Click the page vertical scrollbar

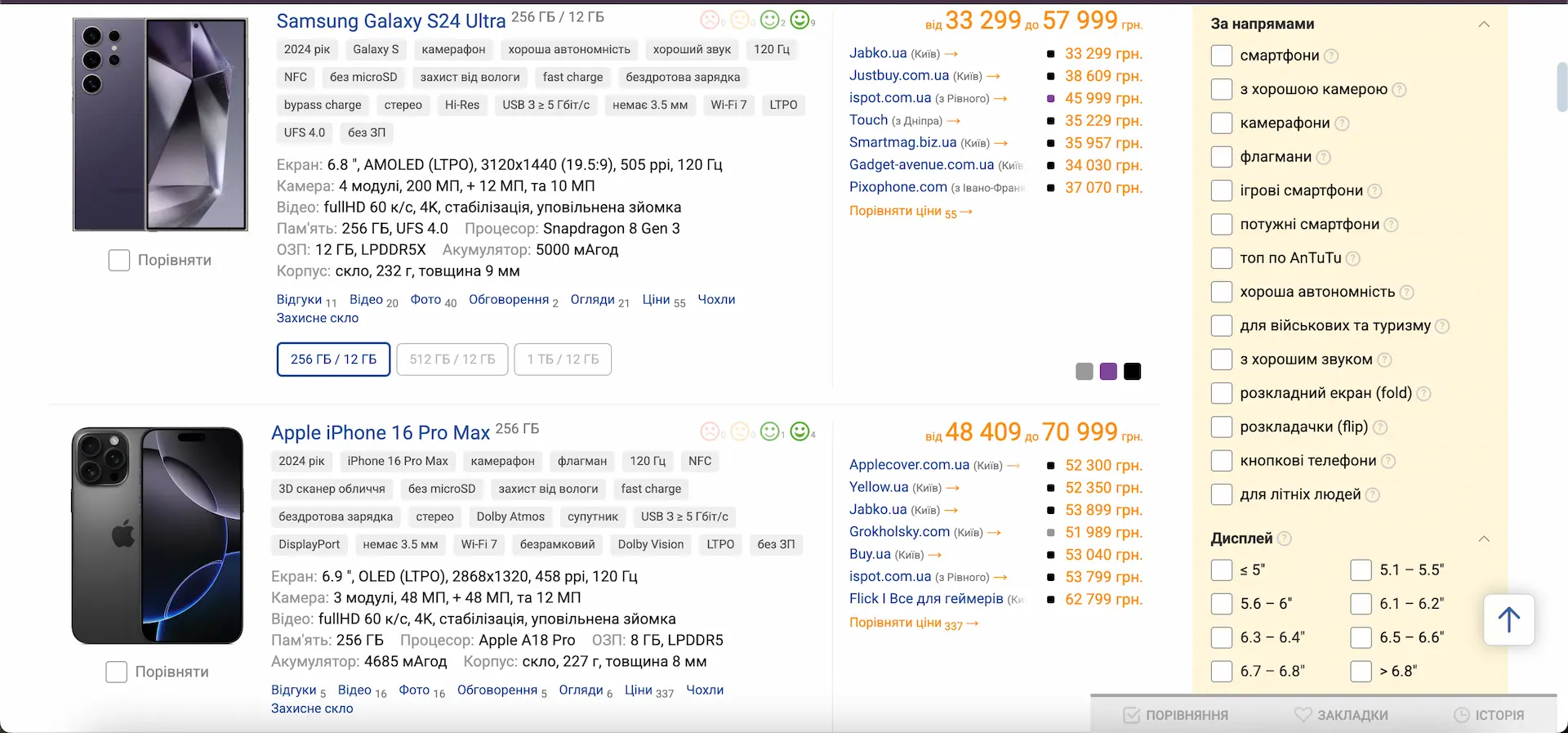click(1562, 86)
